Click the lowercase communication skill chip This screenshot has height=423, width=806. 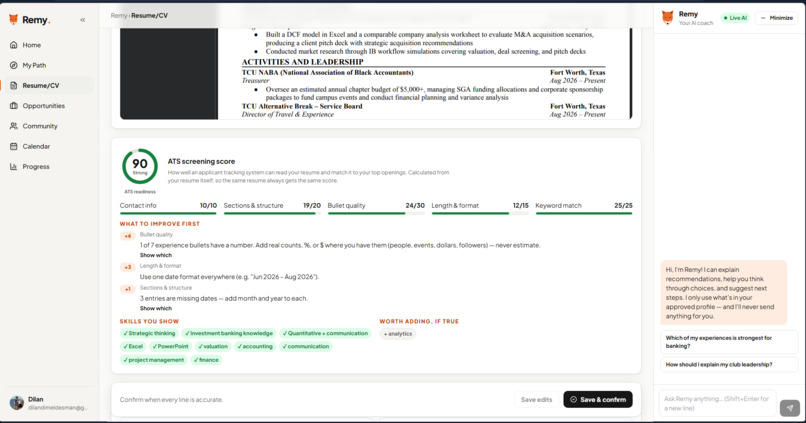click(x=306, y=346)
